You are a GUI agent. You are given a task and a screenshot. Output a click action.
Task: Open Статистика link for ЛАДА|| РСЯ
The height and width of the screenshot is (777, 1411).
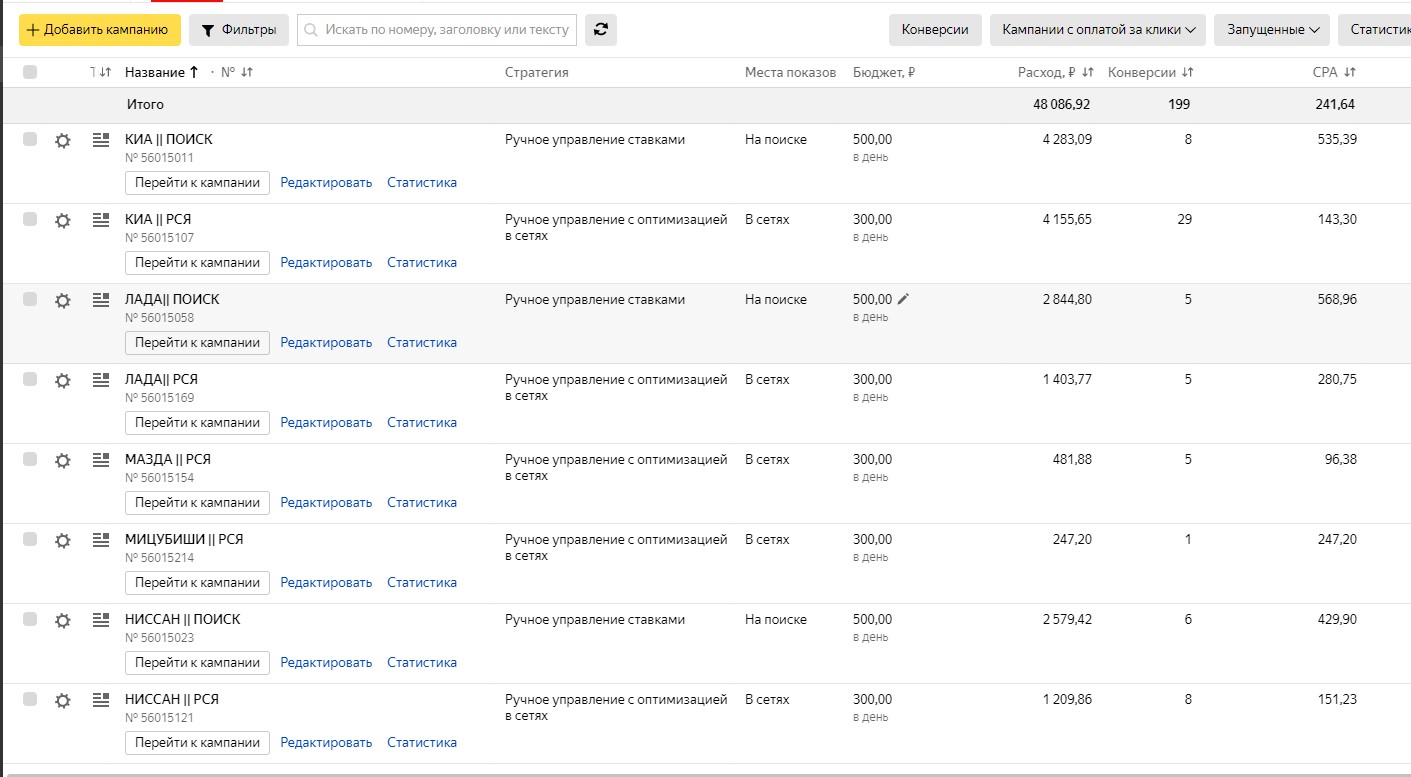(422, 422)
